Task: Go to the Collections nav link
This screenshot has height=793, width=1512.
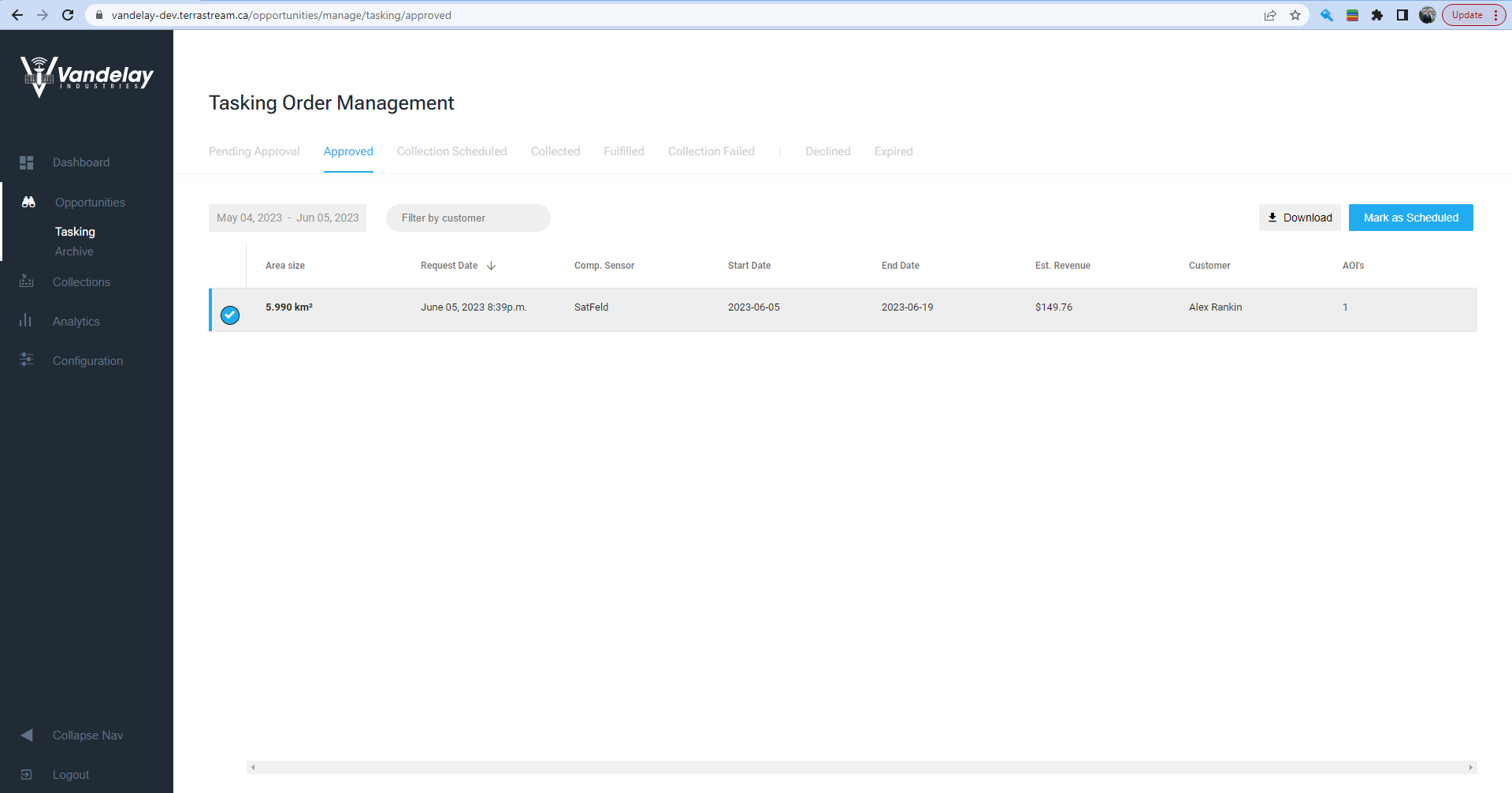Action: coord(81,282)
